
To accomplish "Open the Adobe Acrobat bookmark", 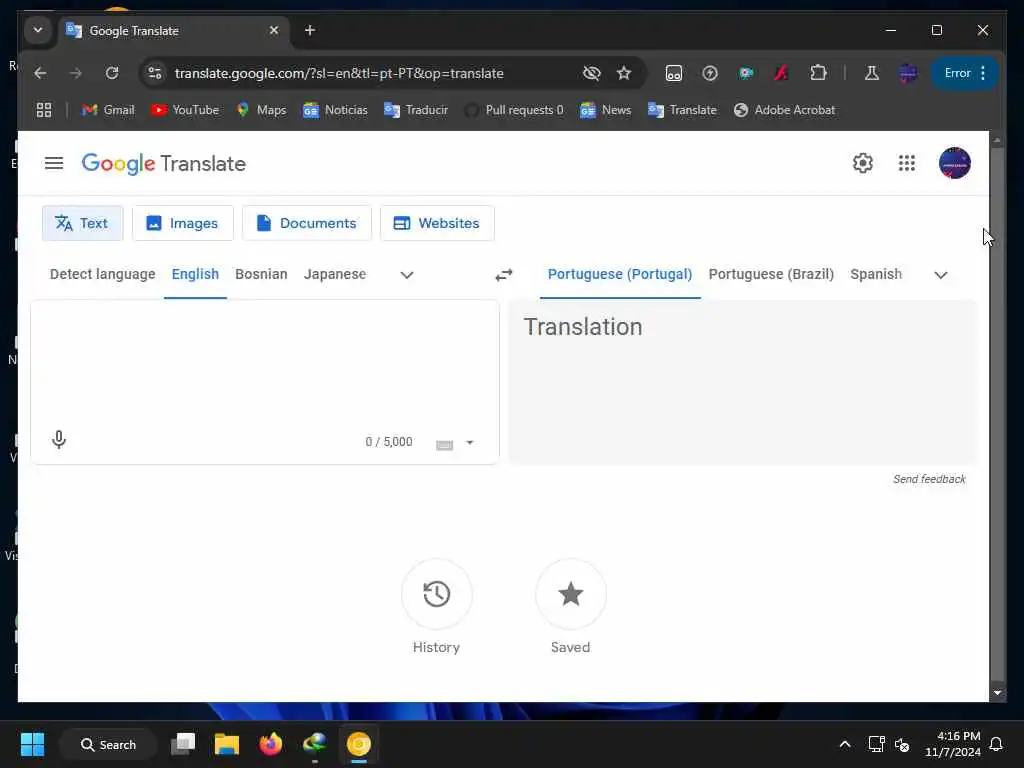I will (784, 110).
